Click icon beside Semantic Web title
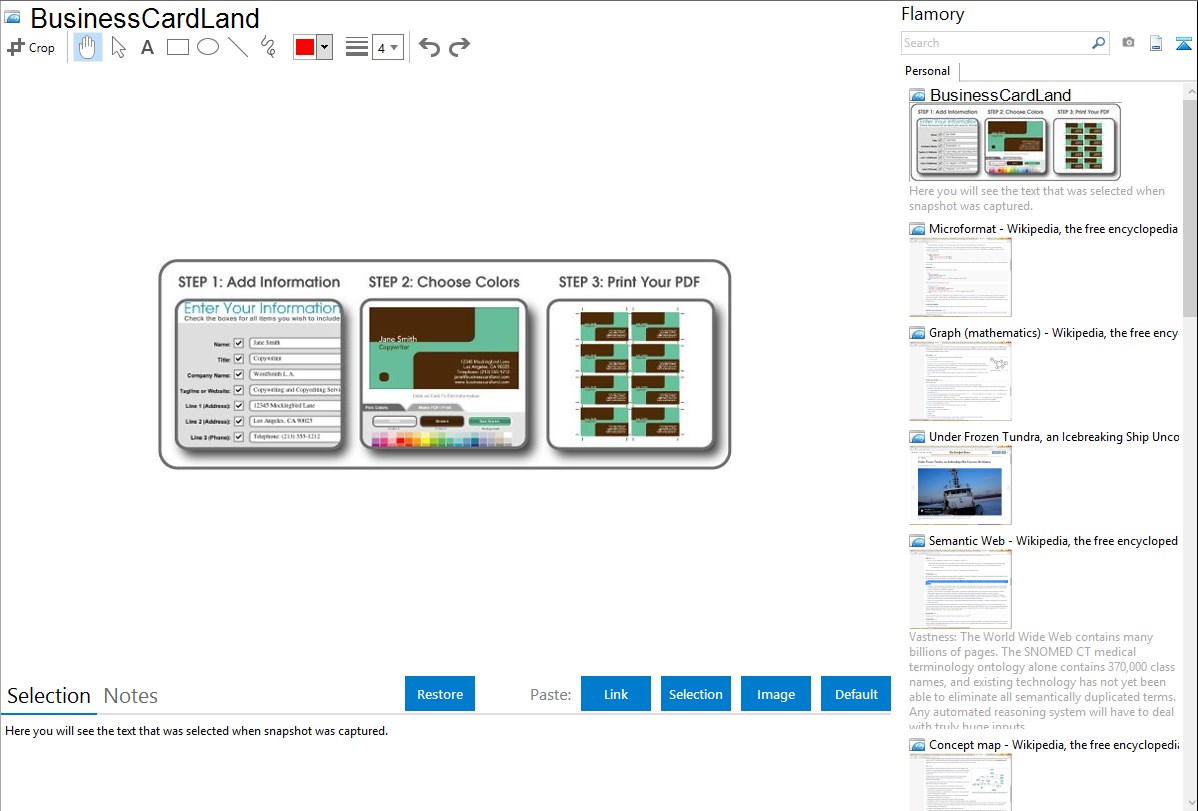Screen dimensions: 1198x811 (917, 541)
